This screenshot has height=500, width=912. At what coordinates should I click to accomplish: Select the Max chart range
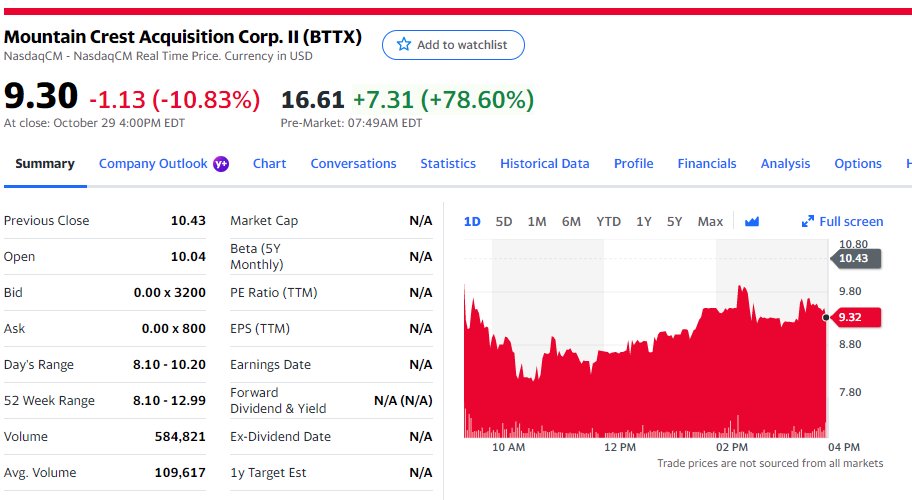click(x=710, y=222)
